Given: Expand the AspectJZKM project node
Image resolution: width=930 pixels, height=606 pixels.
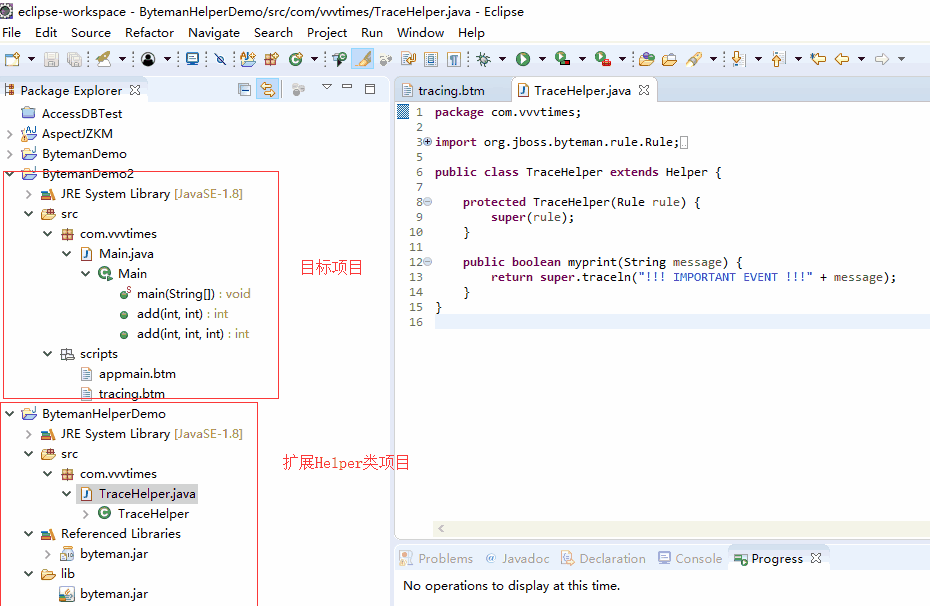Looking at the screenshot, I should (x=9, y=134).
